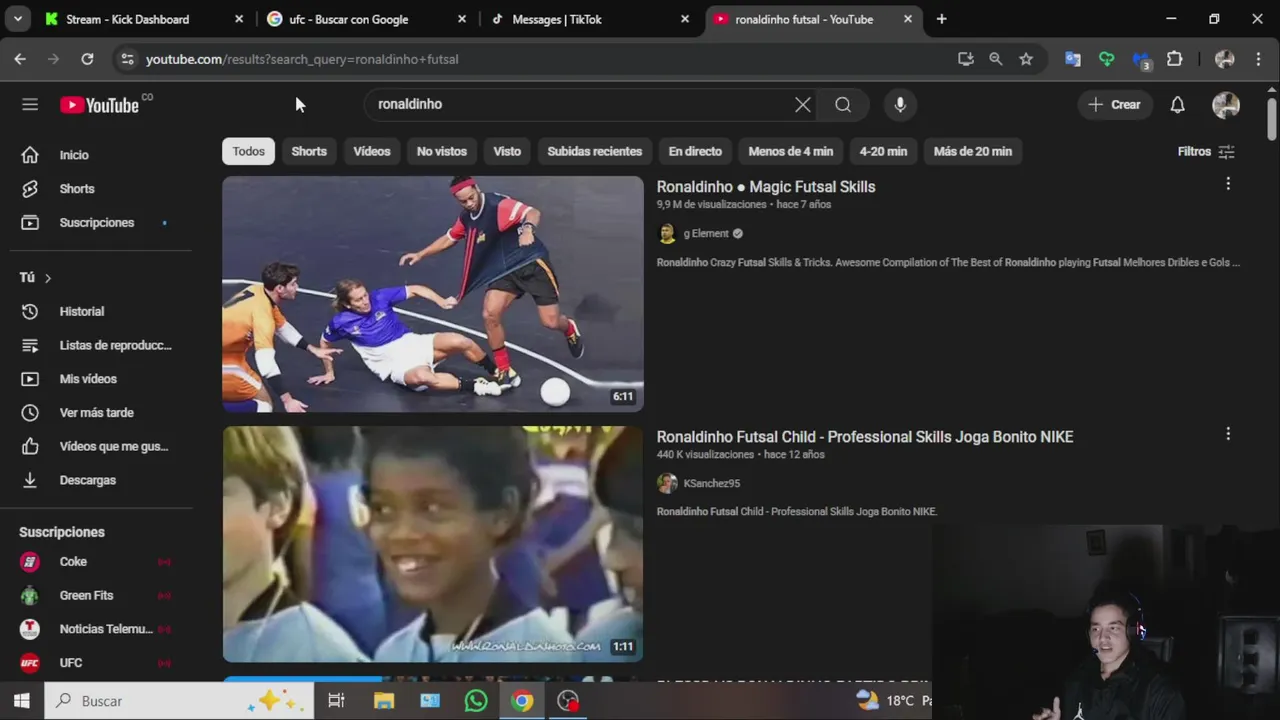The width and height of the screenshot is (1280, 720).
Task: Open the tab search dropdown arrow
Action: pos(18,19)
